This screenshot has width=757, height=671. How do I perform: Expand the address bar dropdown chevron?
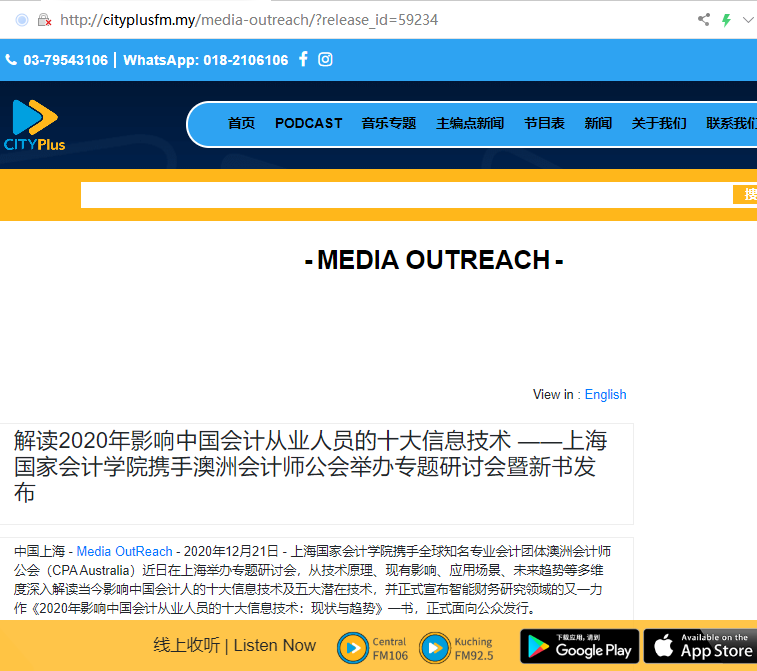(x=747, y=19)
